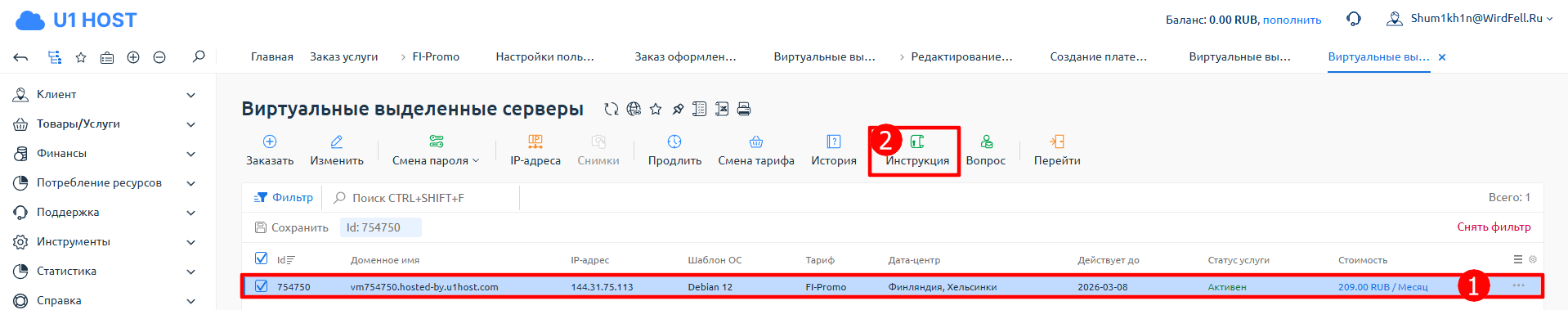The height and width of the screenshot is (310, 1568).
Task: Print the servers list
Action: pos(744,109)
